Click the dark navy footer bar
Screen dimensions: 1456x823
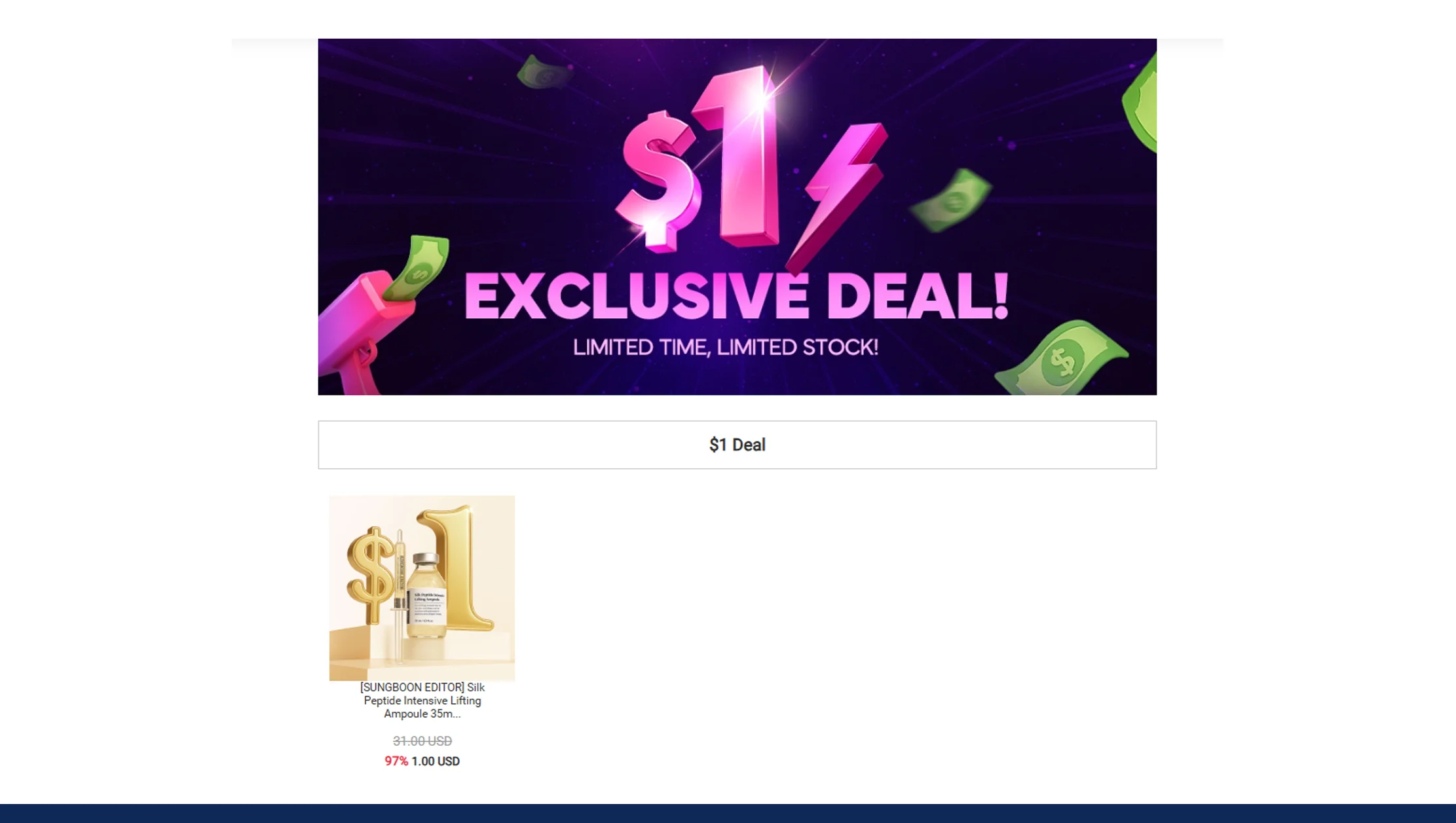pyautogui.click(x=728, y=813)
